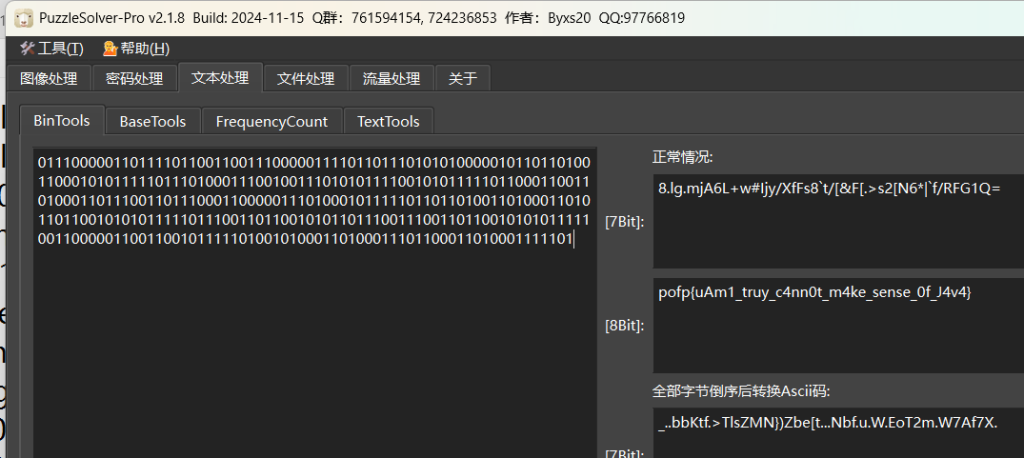Go to the 文件处理 tab
The height and width of the screenshot is (458, 1024).
tap(306, 79)
